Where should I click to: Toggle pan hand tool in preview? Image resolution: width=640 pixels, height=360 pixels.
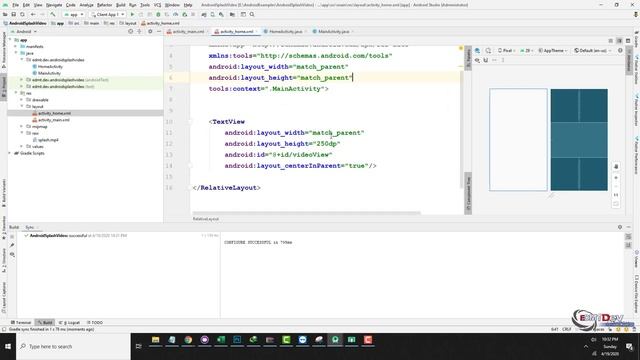(x=616, y=167)
